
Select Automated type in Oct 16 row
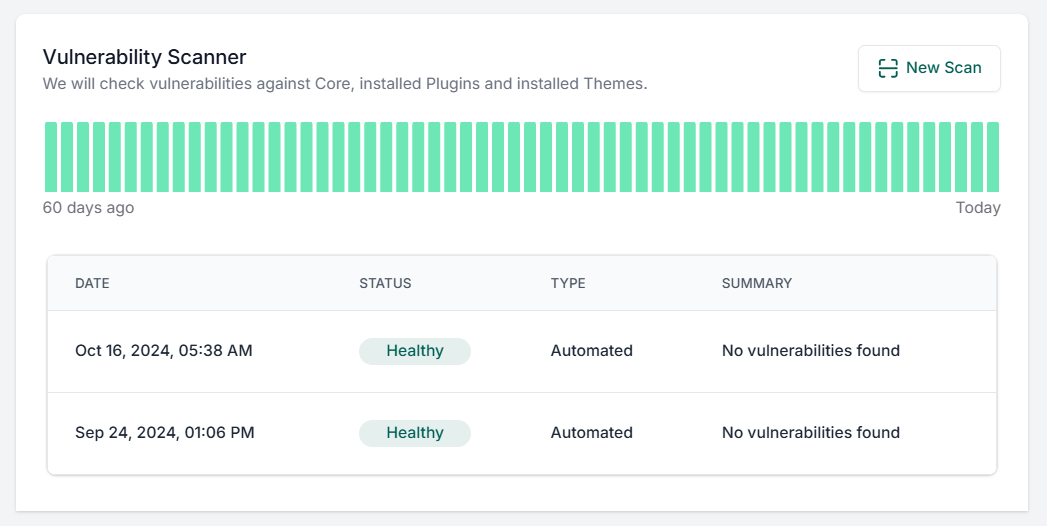[x=591, y=351]
